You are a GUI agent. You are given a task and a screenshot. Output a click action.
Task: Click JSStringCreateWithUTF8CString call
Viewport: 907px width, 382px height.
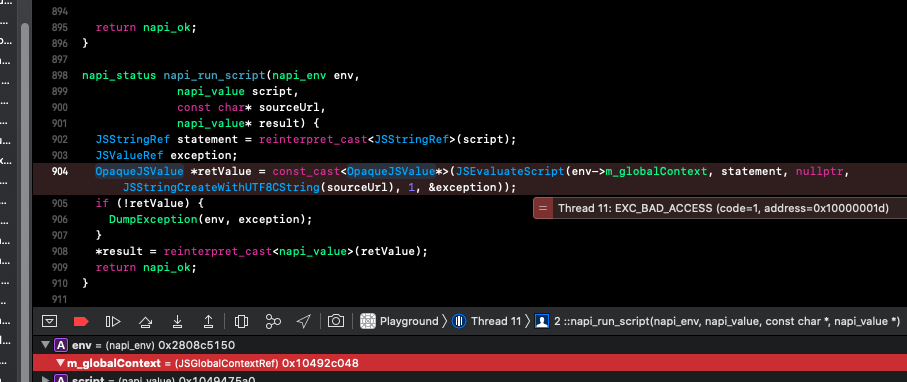click(x=221, y=188)
